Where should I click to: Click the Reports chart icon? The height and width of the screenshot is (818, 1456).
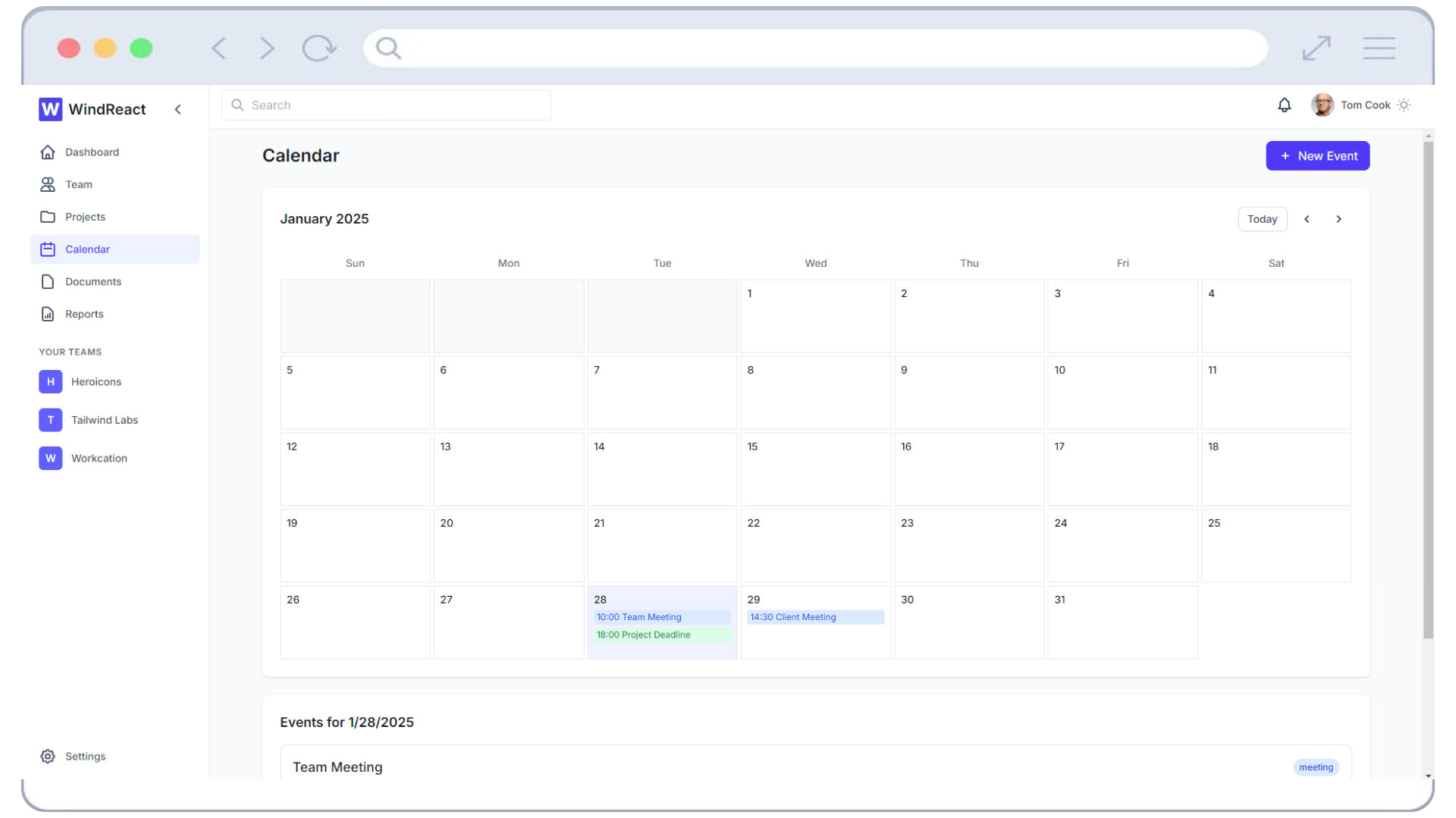tap(48, 315)
